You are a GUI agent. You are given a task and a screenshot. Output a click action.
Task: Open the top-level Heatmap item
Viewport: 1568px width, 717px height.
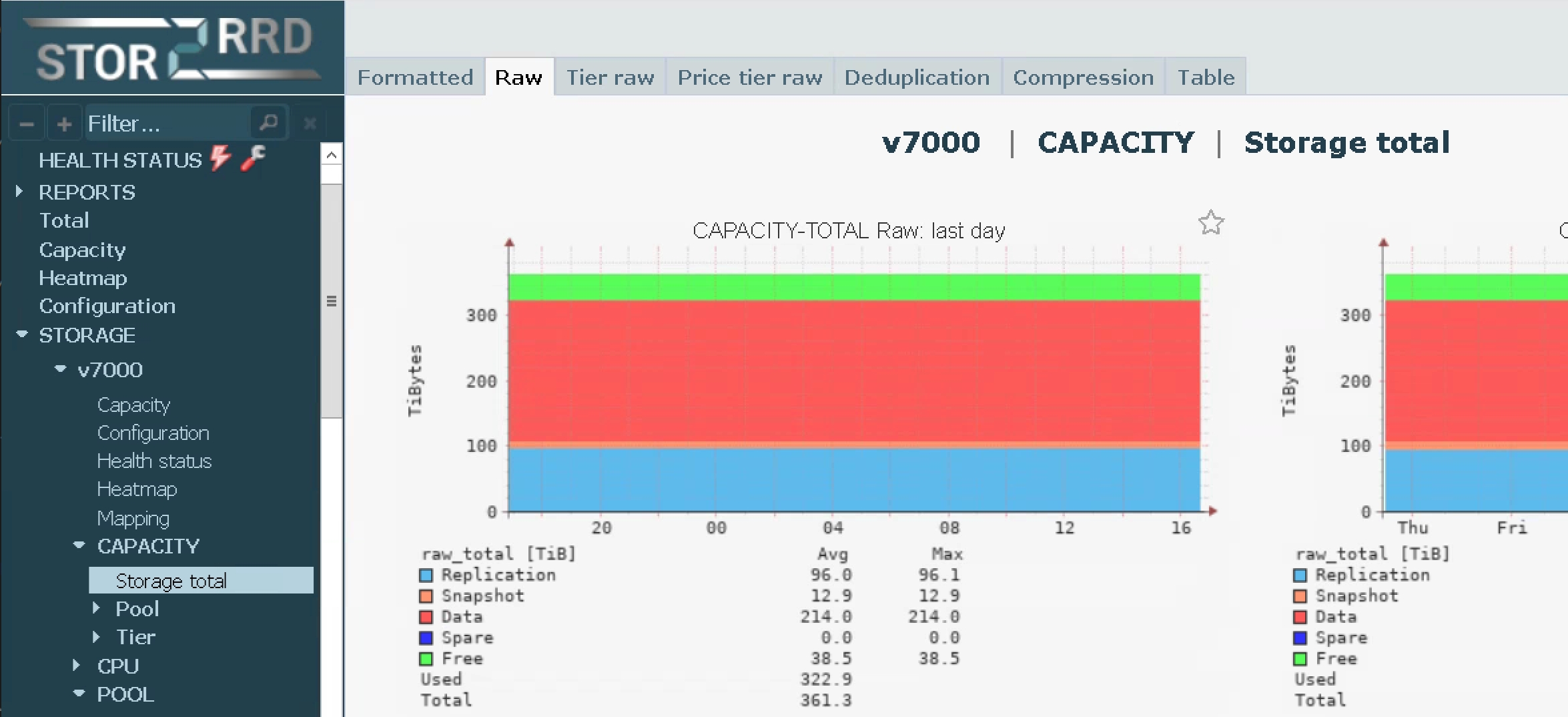83,278
